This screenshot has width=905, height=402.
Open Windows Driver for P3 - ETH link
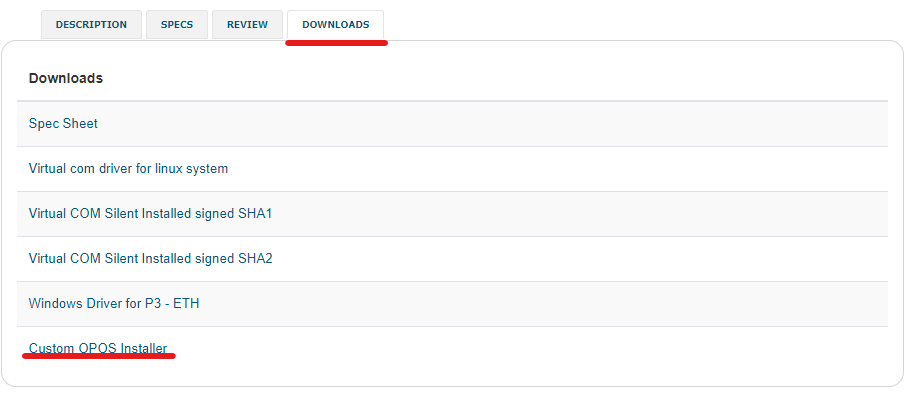point(114,303)
